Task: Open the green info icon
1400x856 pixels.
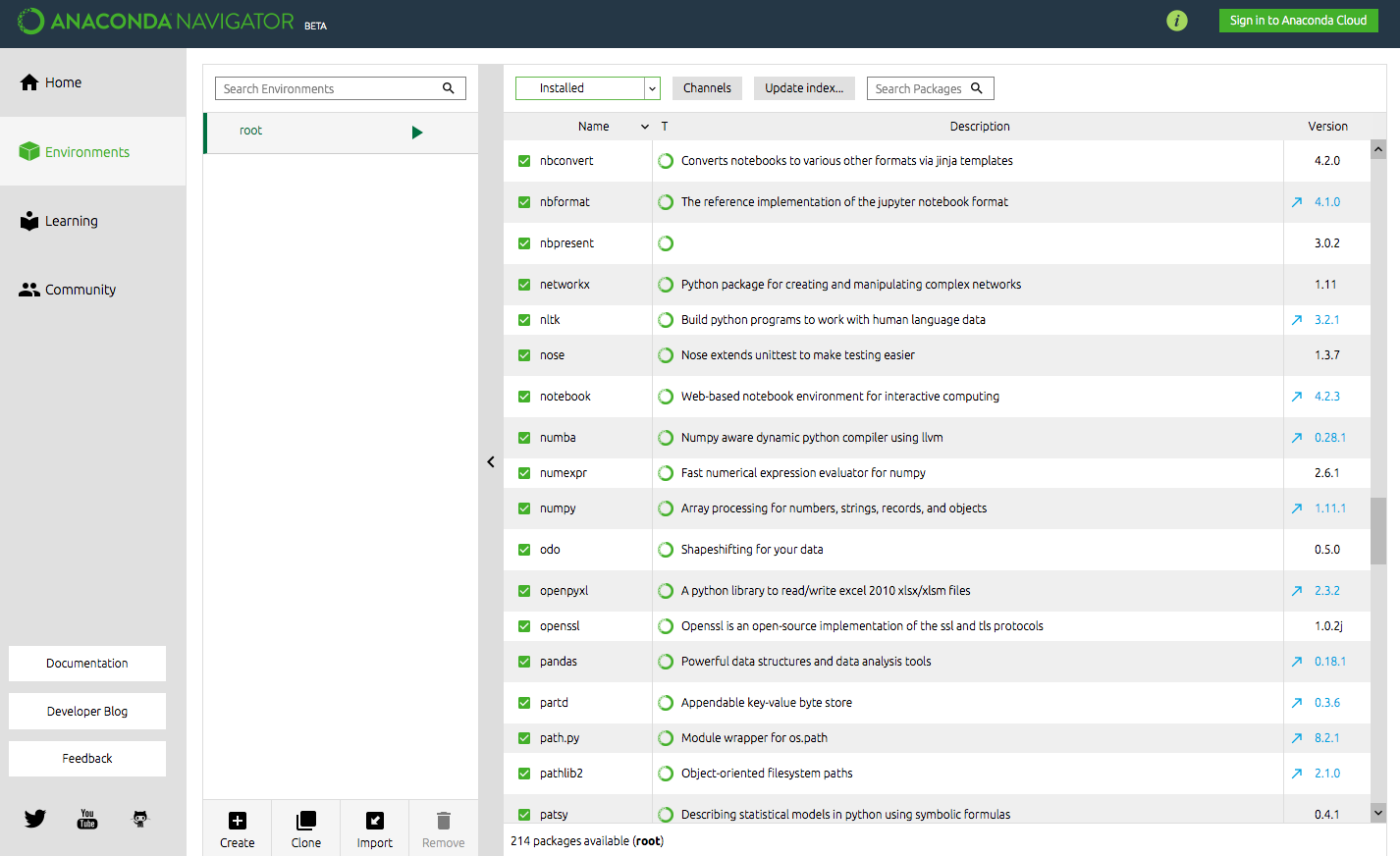Action: pyautogui.click(x=1177, y=21)
